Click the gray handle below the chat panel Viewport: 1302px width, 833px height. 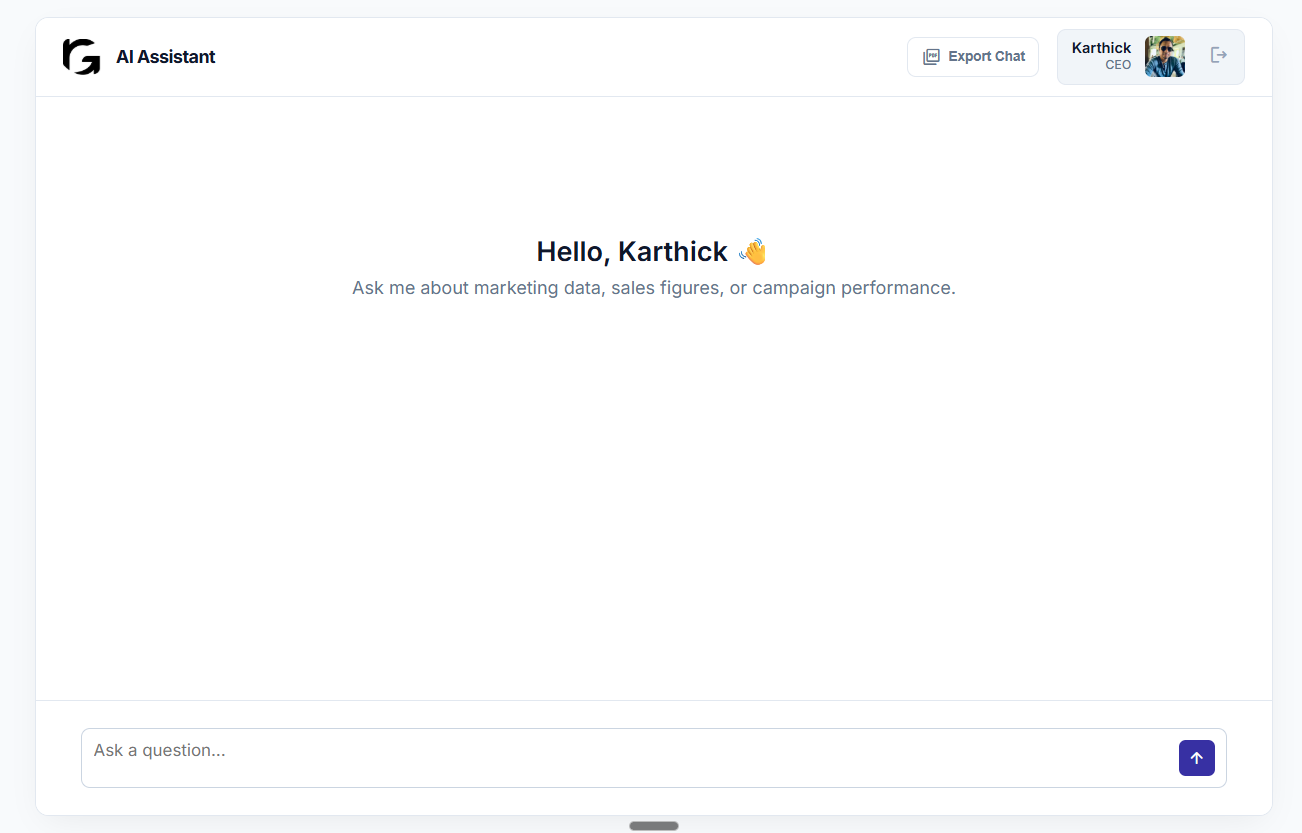653,825
